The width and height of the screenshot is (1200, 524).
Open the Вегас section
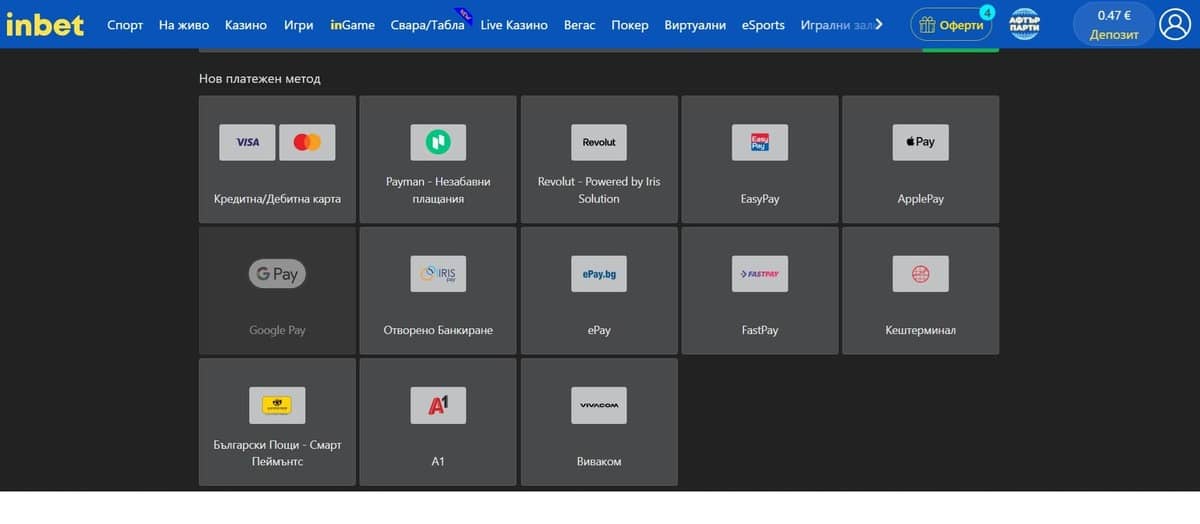click(x=579, y=25)
